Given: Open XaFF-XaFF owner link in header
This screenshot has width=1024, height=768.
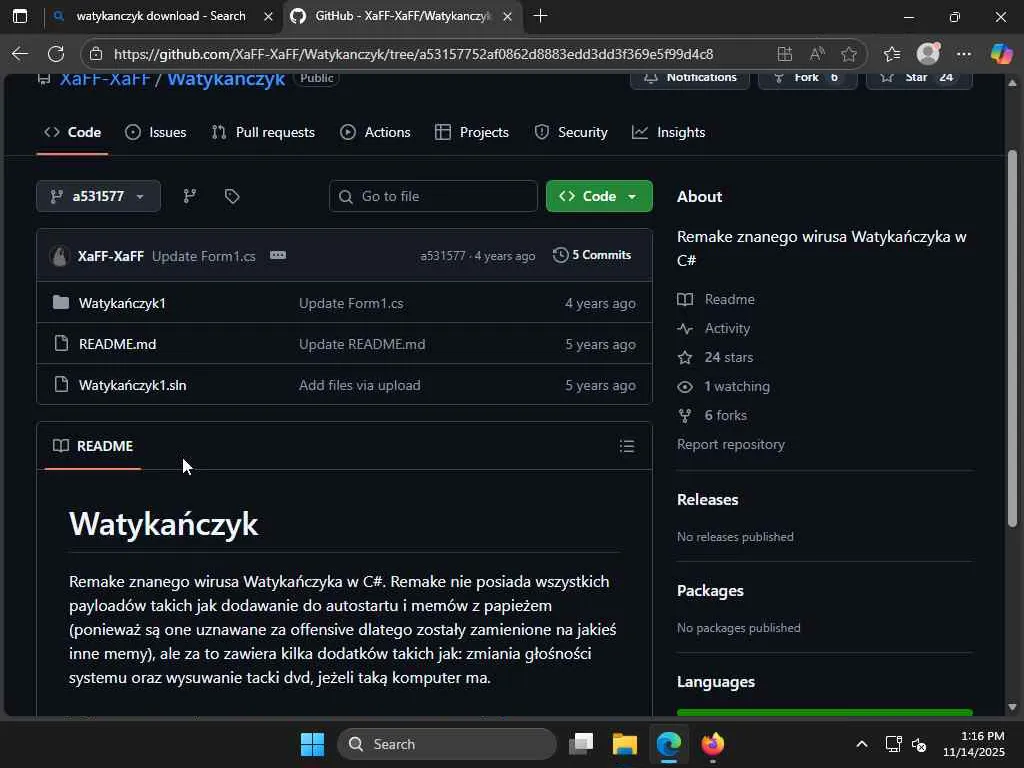Looking at the screenshot, I should (105, 79).
